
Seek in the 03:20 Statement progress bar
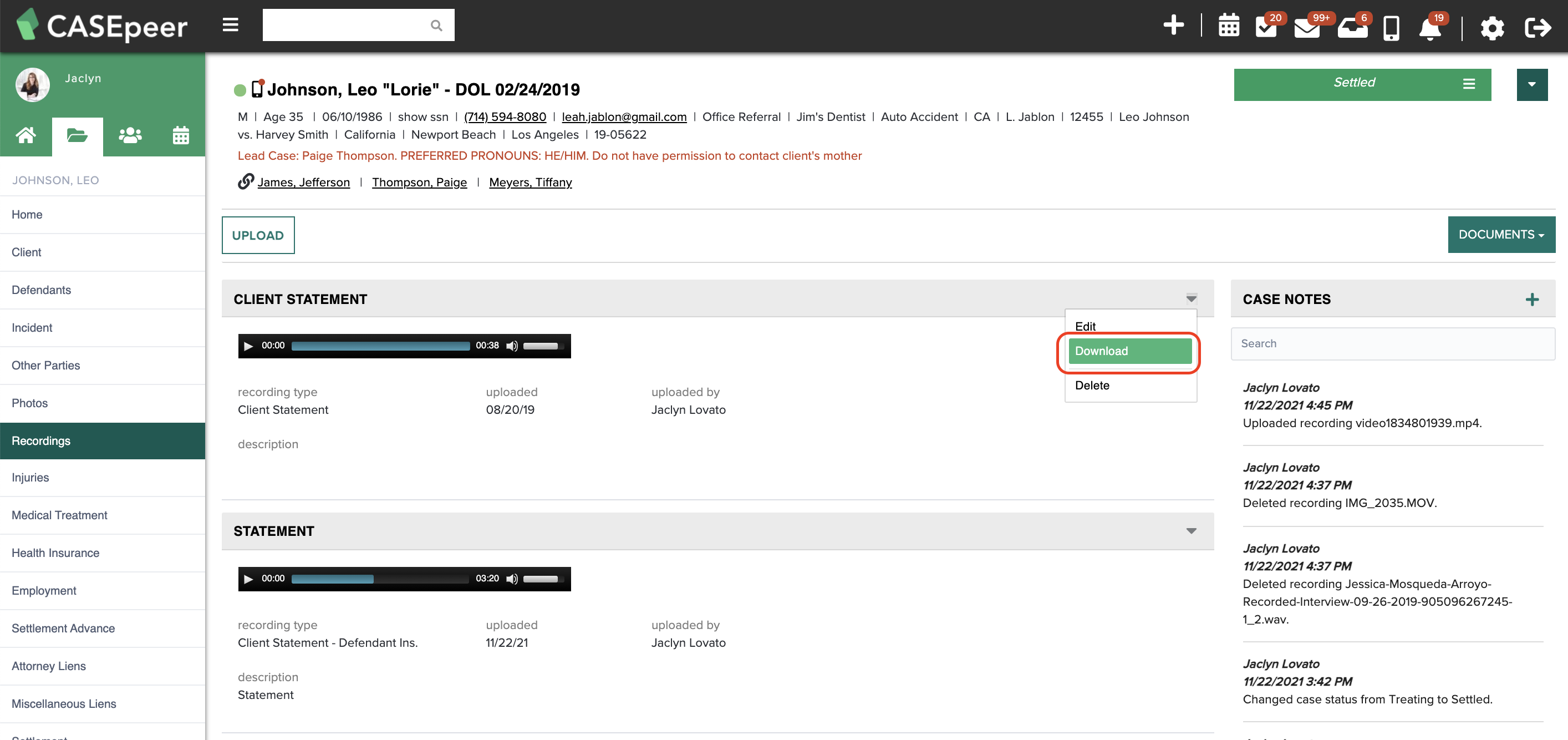coord(380,579)
